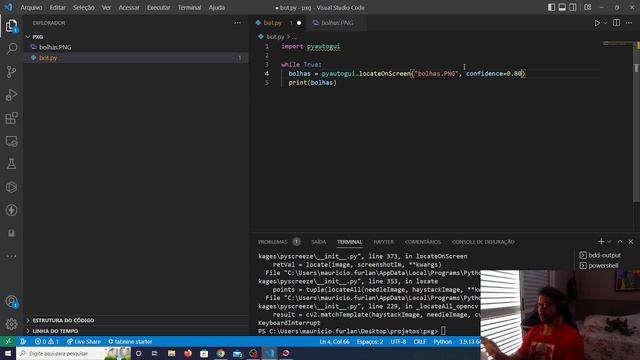Open the run button dropdown arrow
The image size is (640, 360).
pyautogui.click(x=605, y=23)
